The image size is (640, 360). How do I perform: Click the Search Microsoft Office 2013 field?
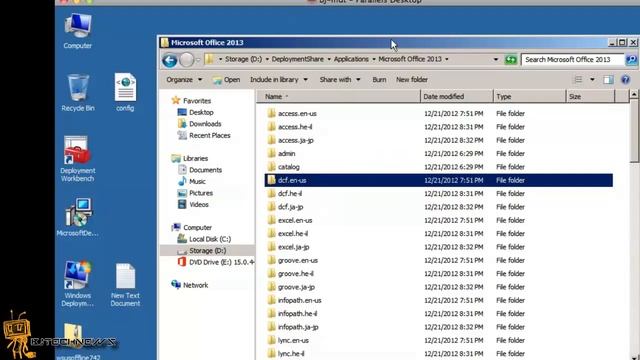[573, 60]
